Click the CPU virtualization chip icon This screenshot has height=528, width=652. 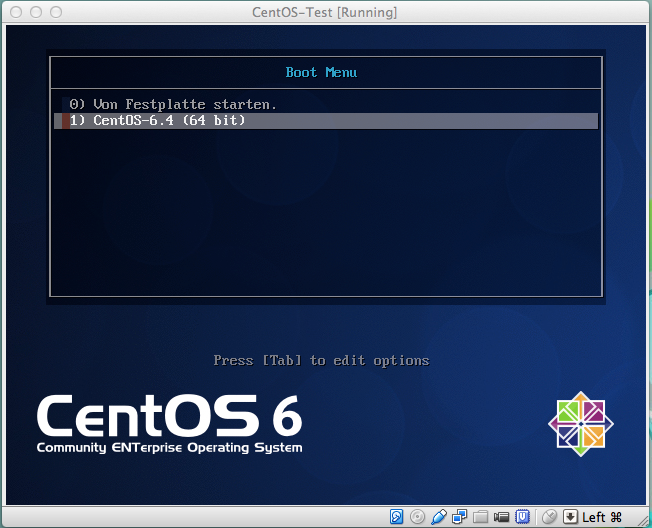click(x=522, y=517)
